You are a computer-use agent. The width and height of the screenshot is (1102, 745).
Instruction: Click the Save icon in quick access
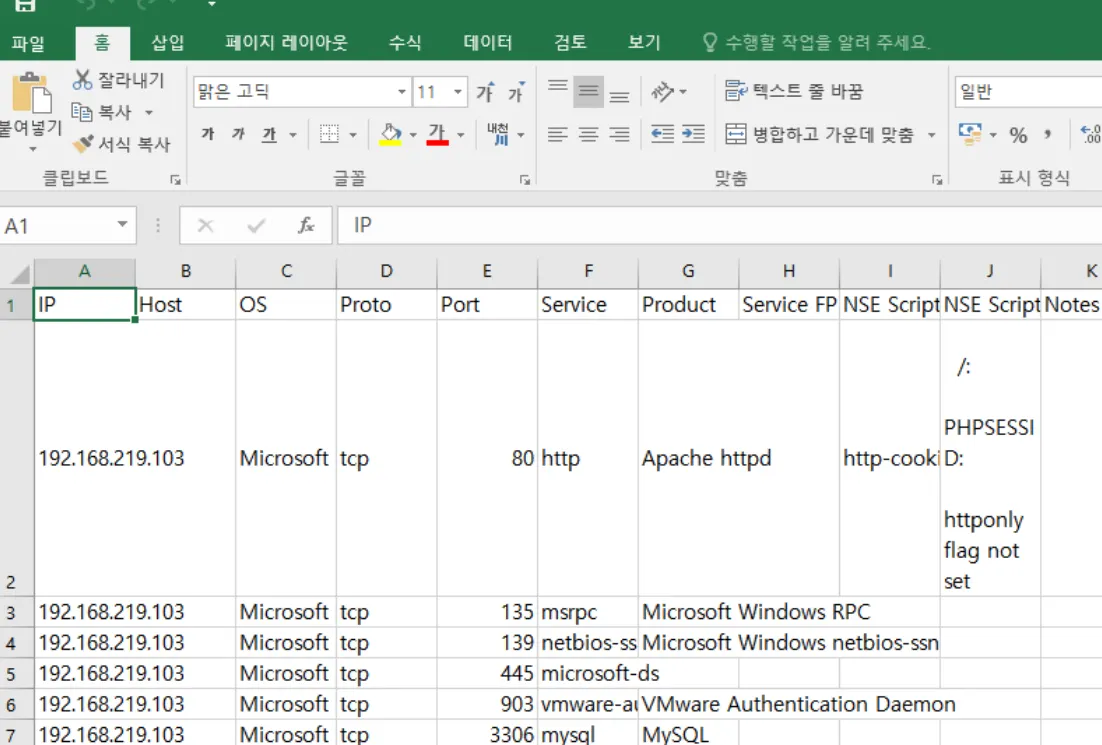(25, 6)
